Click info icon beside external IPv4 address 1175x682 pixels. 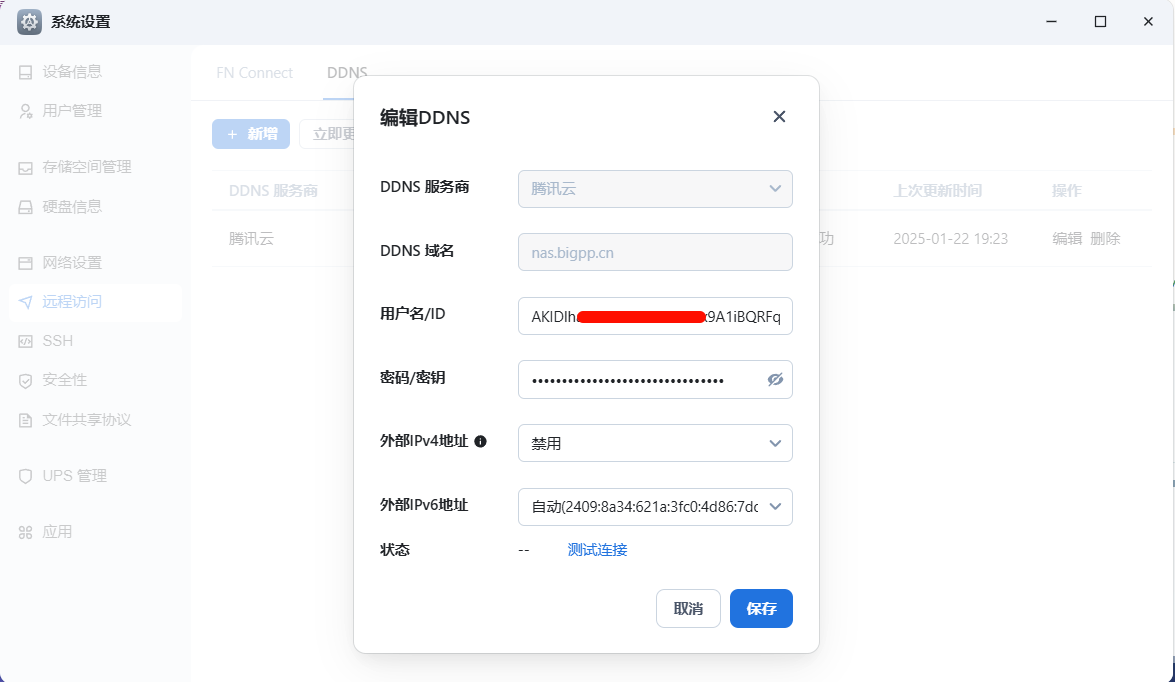pos(480,441)
